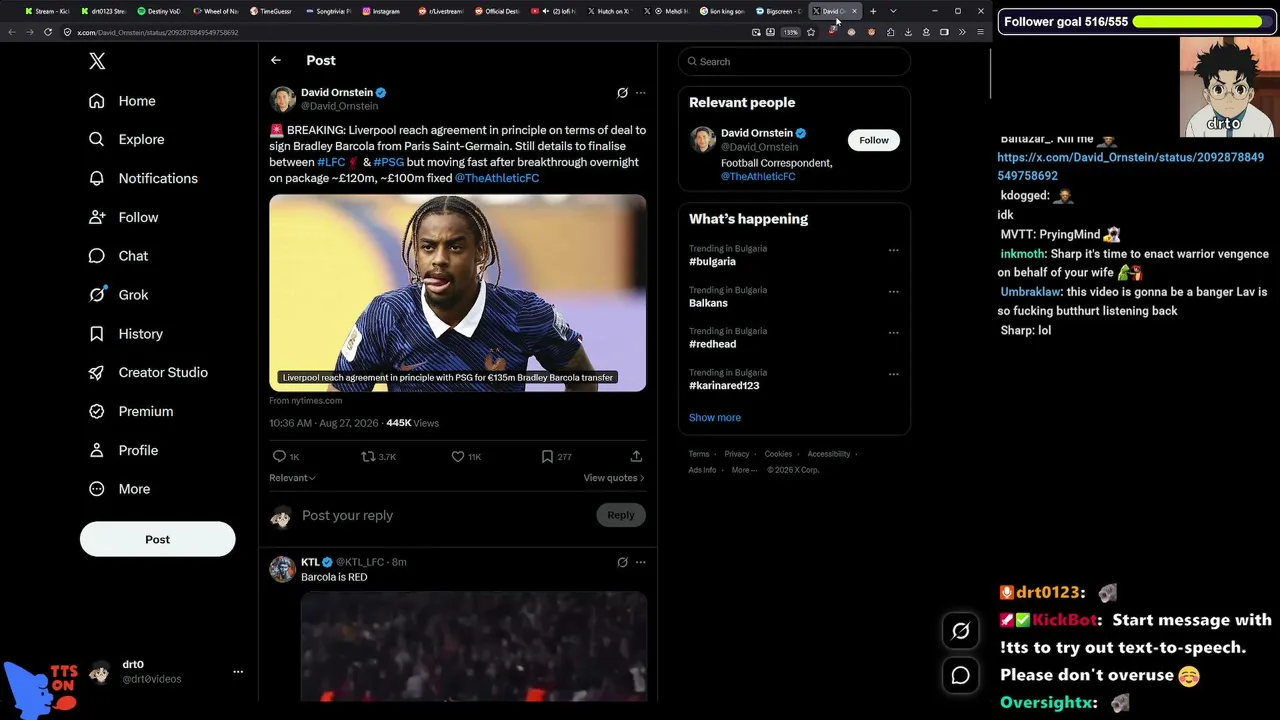Expand the More footer links
This screenshot has width=1280, height=720.
[744, 470]
